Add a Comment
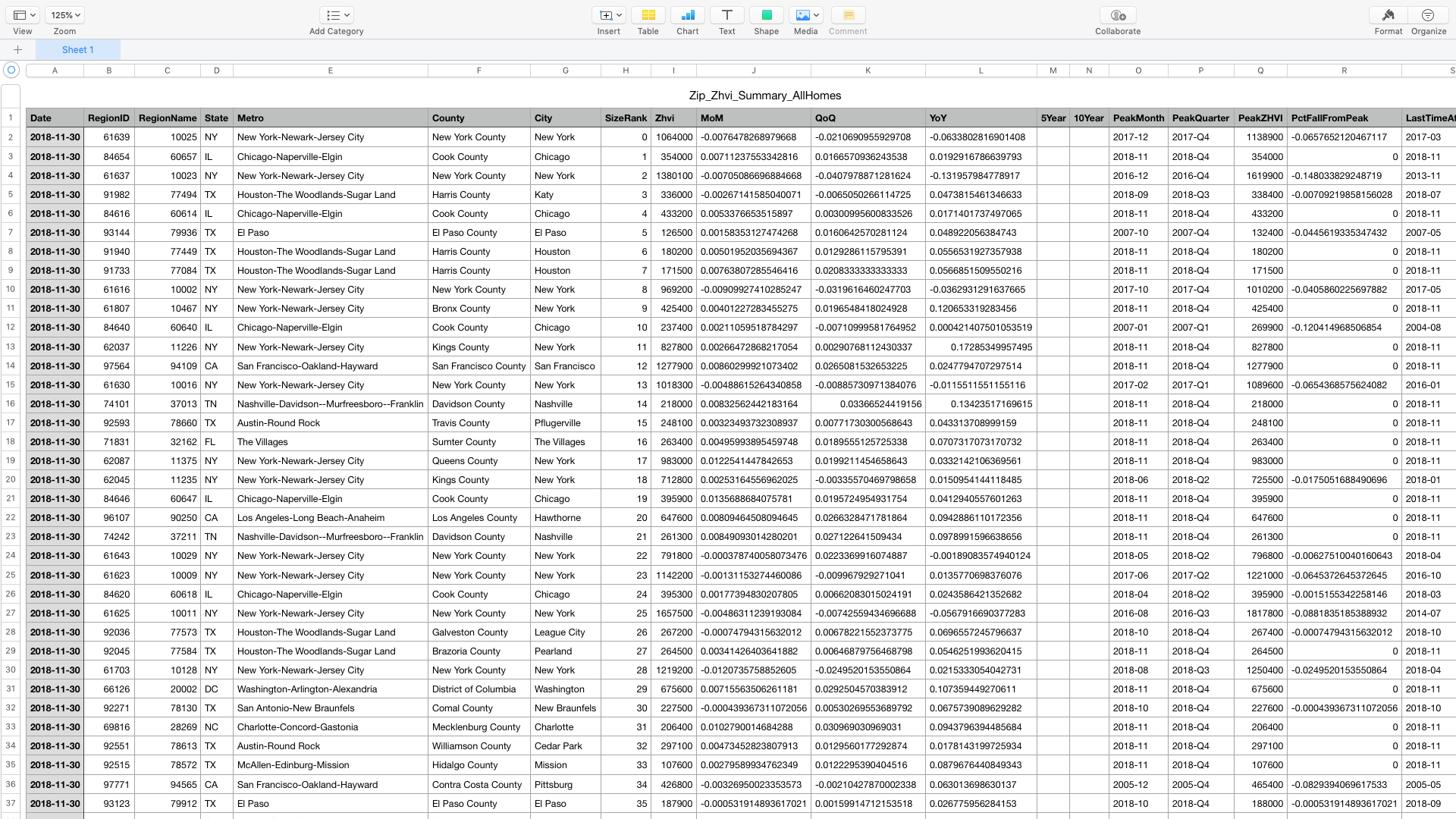The image size is (1456, 819). (x=847, y=15)
